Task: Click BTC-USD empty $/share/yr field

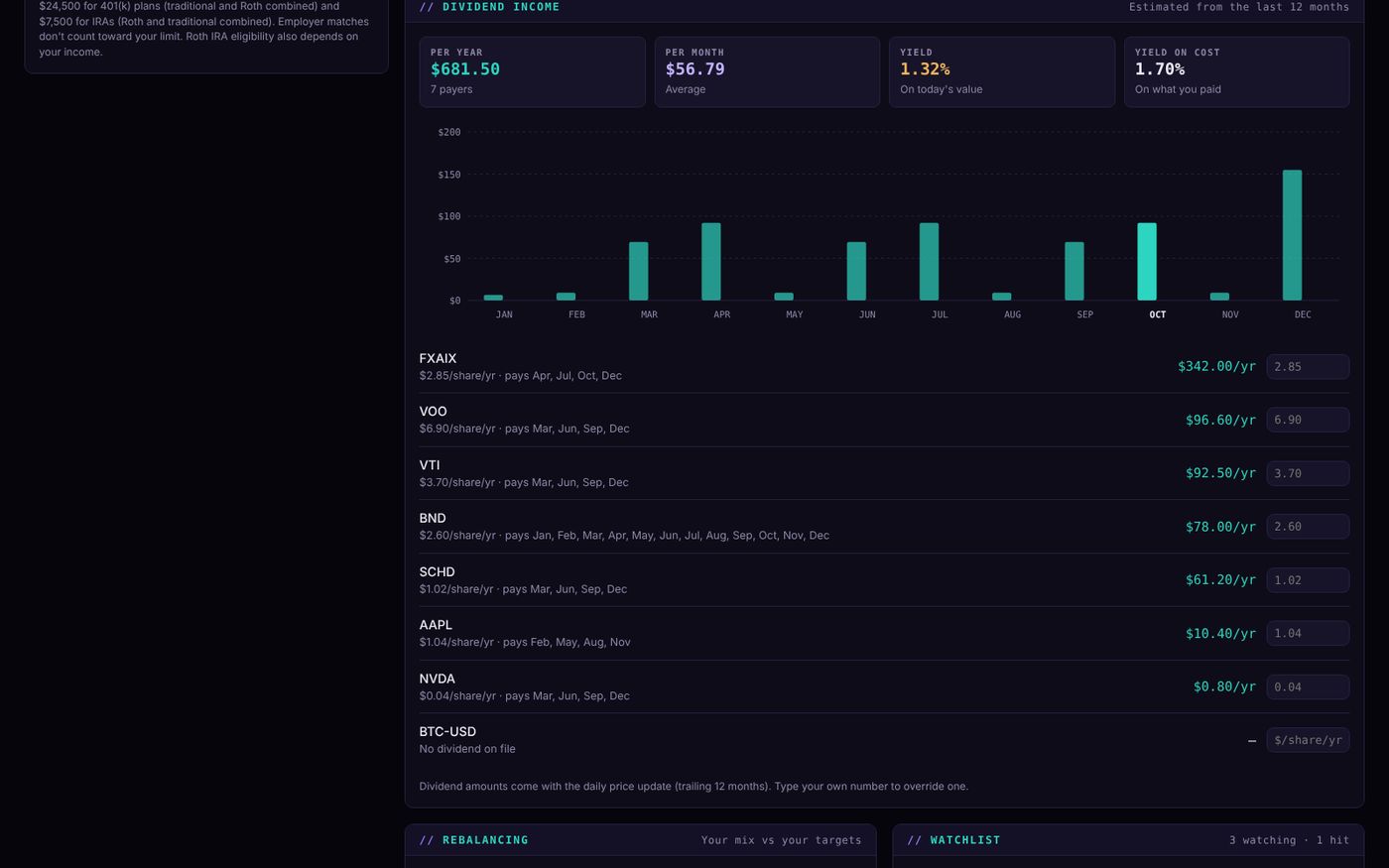Action: click(1308, 740)
